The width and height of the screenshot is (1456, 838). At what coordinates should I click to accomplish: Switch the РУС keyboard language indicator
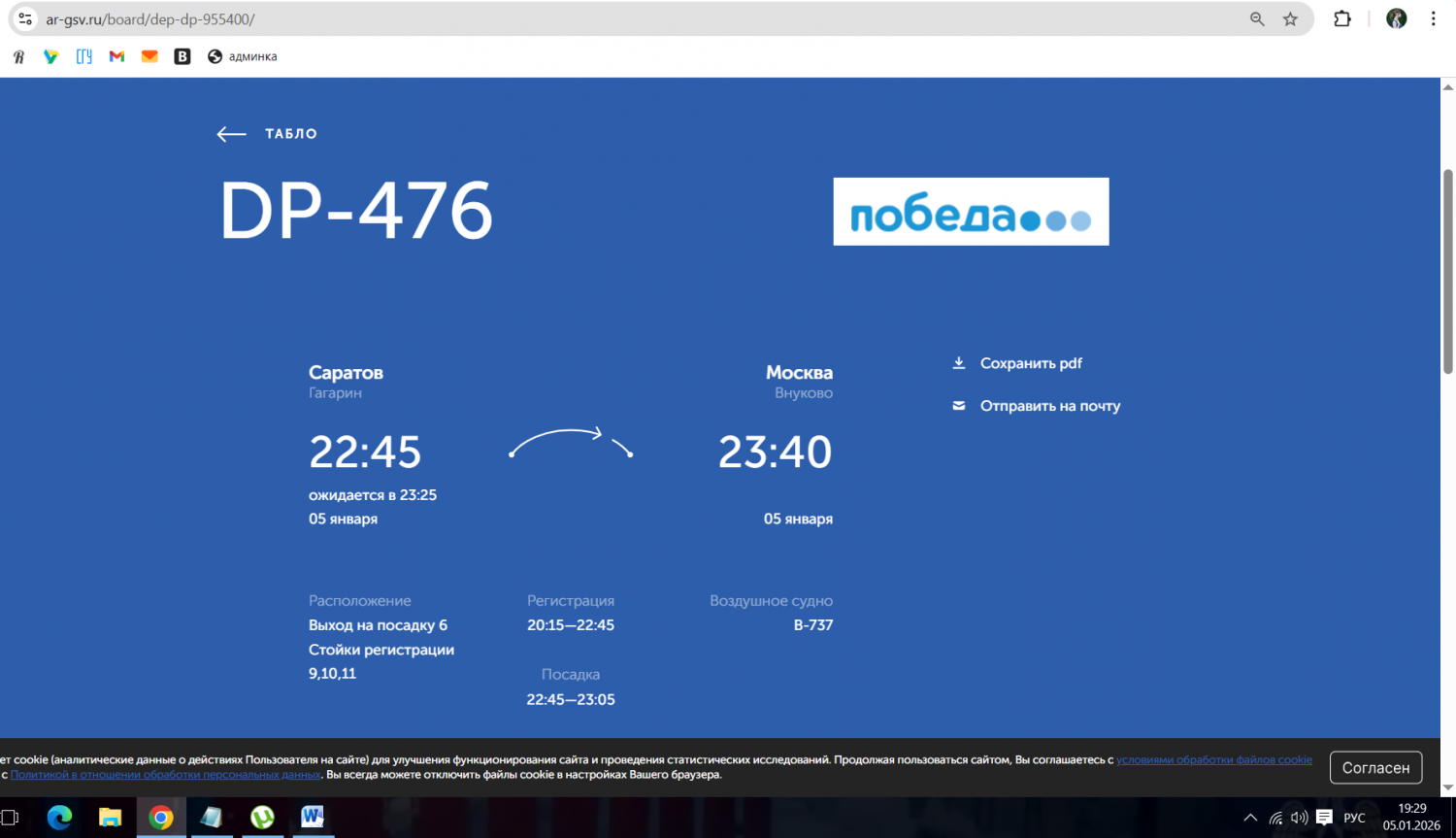[1354, 818]
